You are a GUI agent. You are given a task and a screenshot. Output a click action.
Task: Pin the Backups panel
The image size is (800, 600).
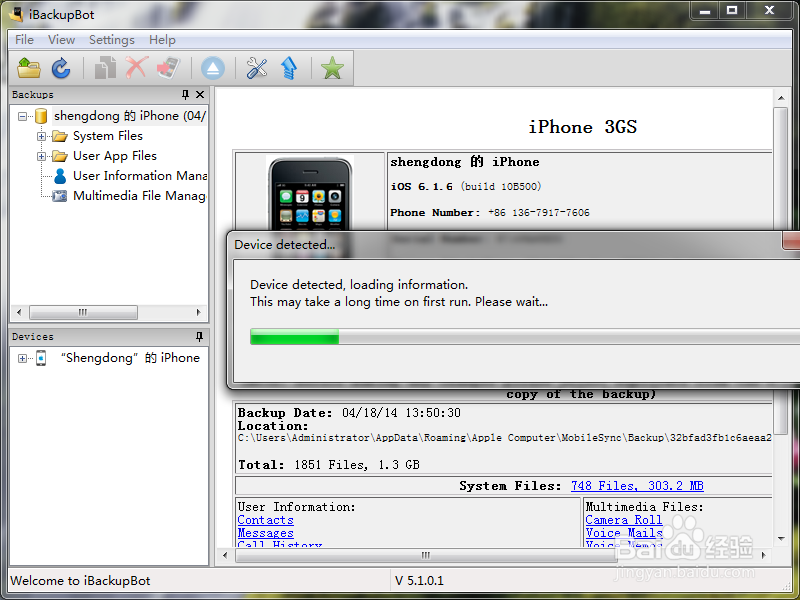pyautogui.click(x=185, y=94)
